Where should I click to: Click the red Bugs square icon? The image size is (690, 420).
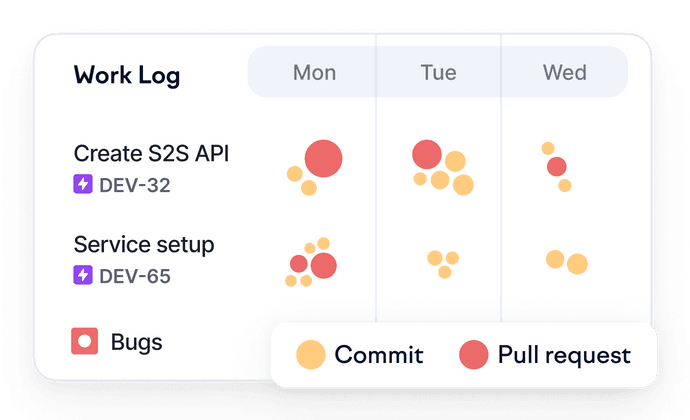pyautogui.click(x=84, y=341)
